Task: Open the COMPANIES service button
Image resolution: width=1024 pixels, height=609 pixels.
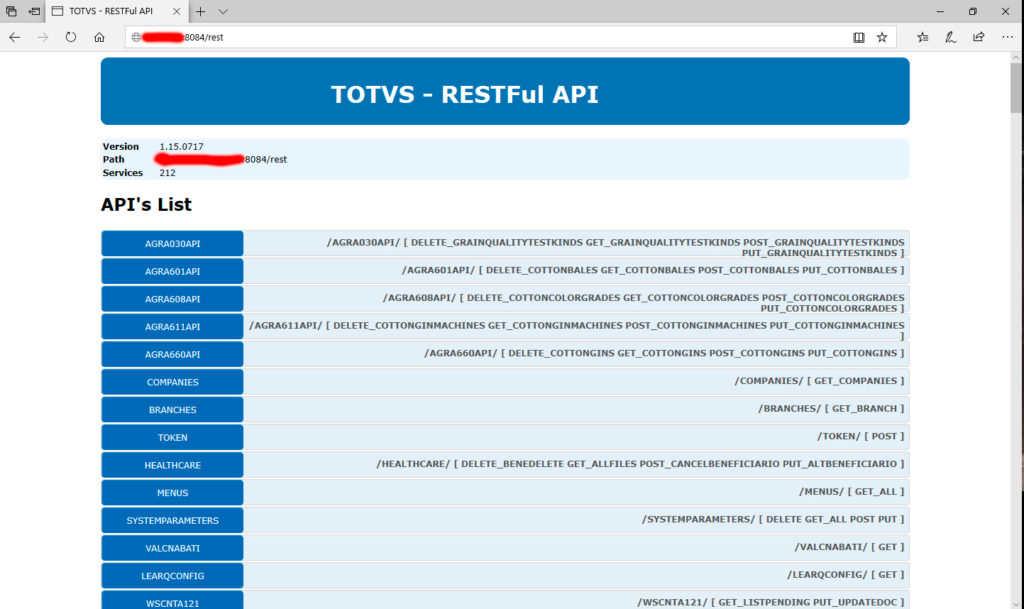Action: (x=172, y=382)
